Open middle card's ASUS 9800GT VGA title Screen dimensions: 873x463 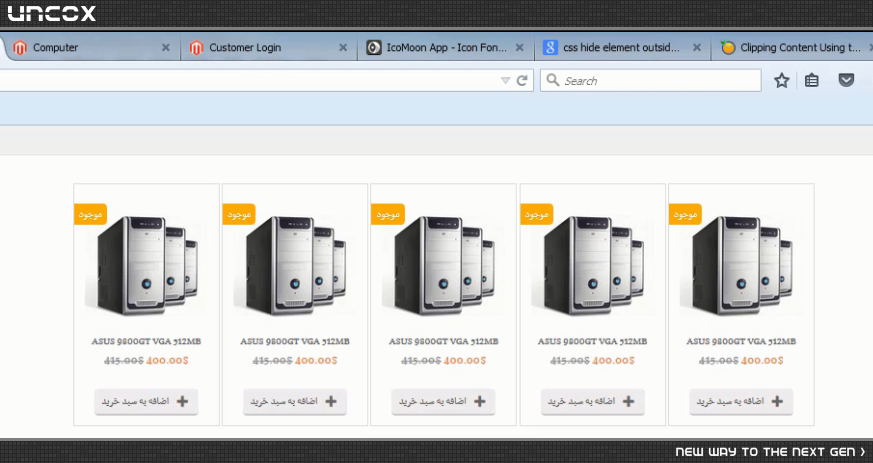pyautogui.click(x=443, y=341)
